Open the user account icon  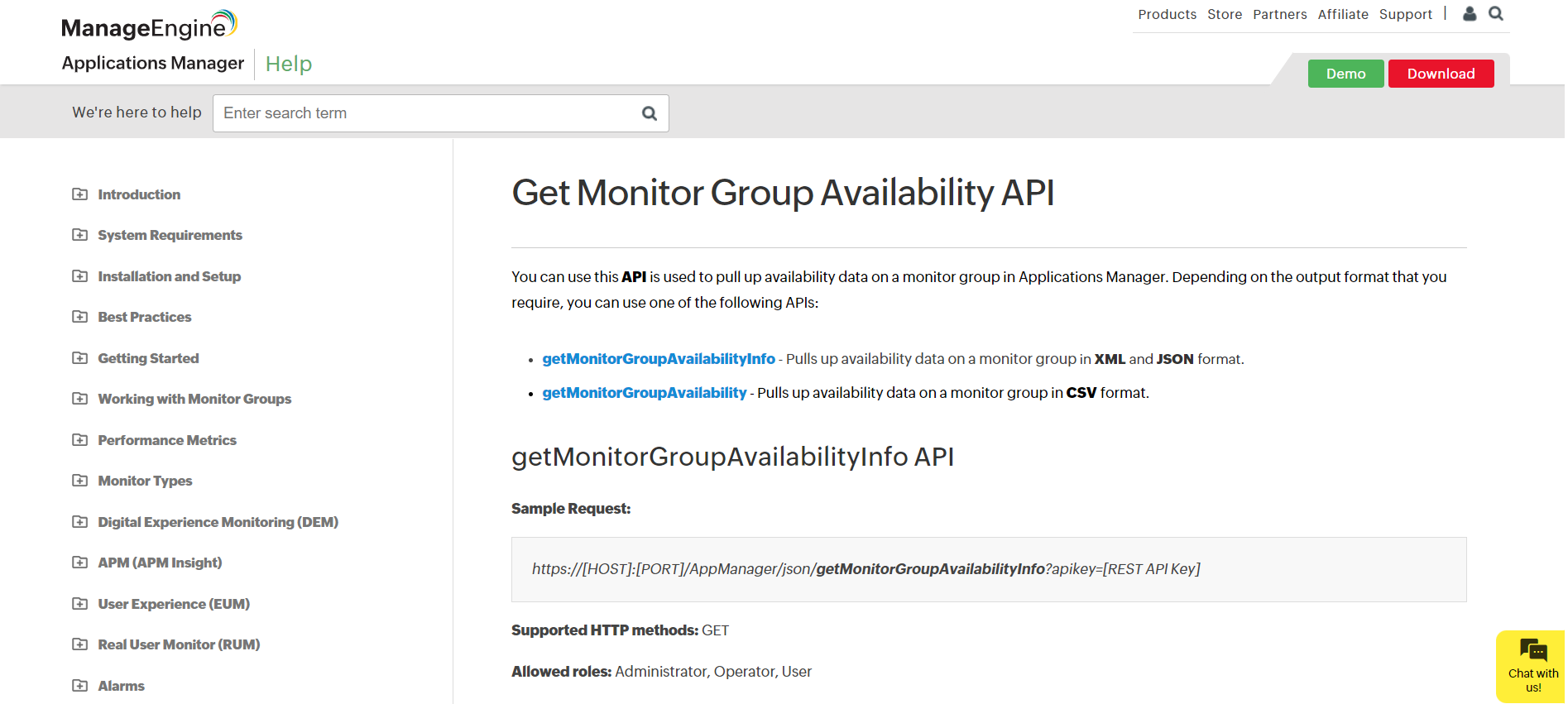(x=1470, y=13)
